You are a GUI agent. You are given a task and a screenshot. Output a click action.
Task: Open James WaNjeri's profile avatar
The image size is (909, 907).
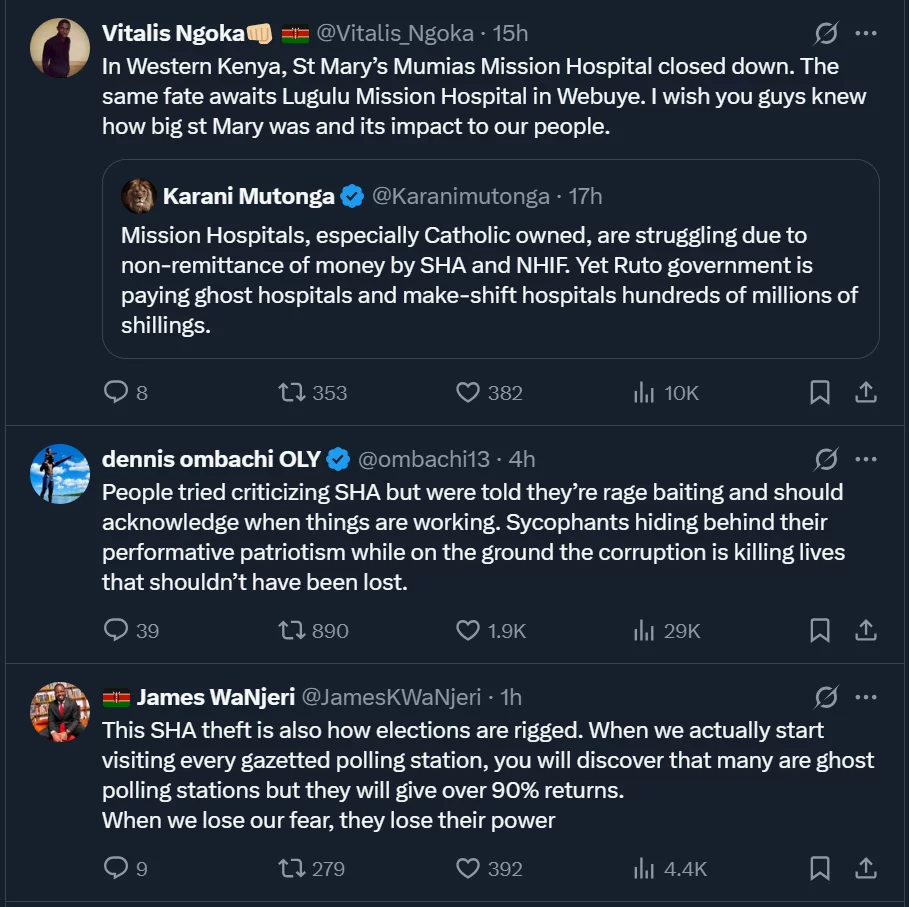pos(60,711)
